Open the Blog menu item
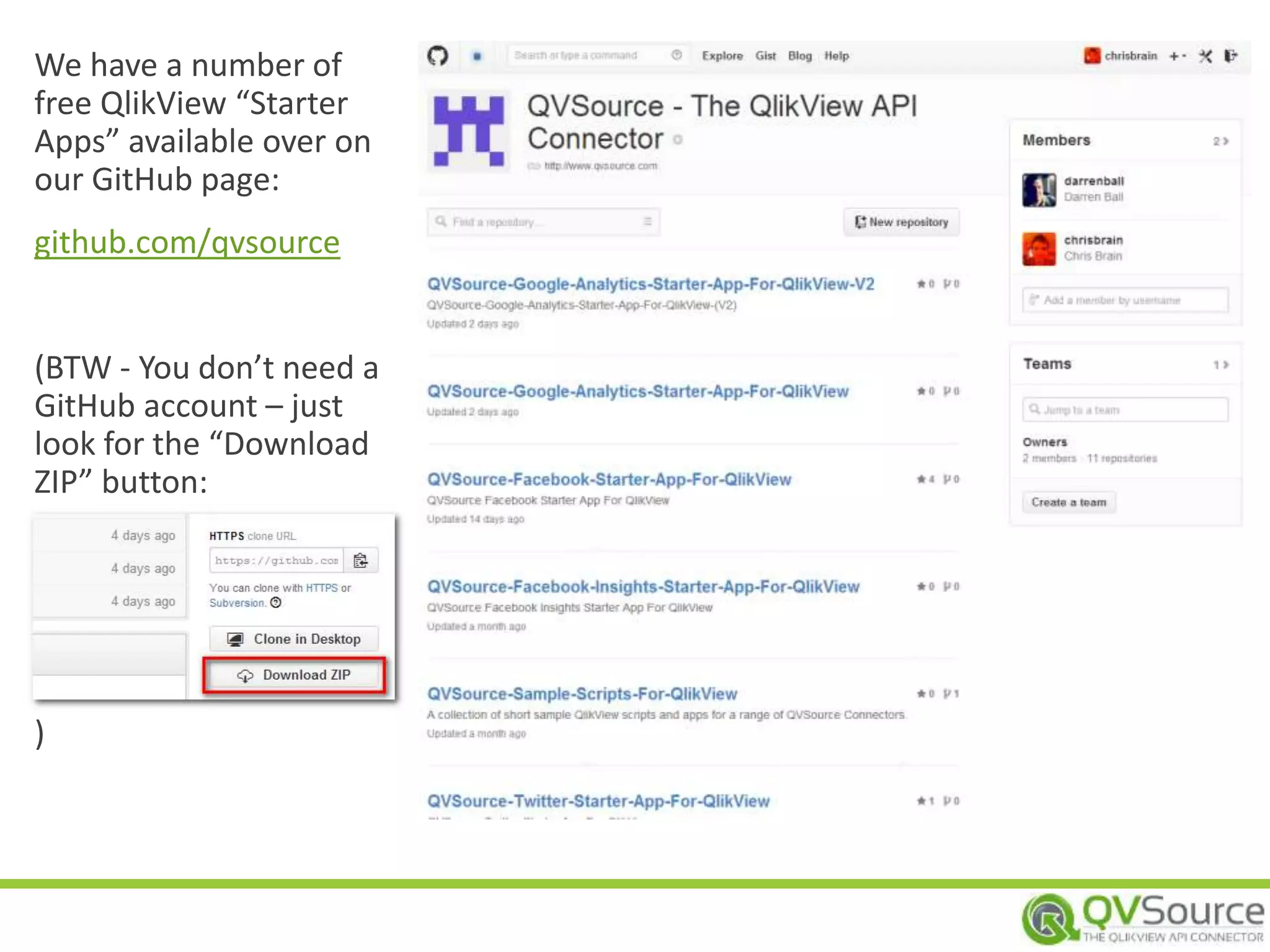1270x952 pixels. [800, 56]
